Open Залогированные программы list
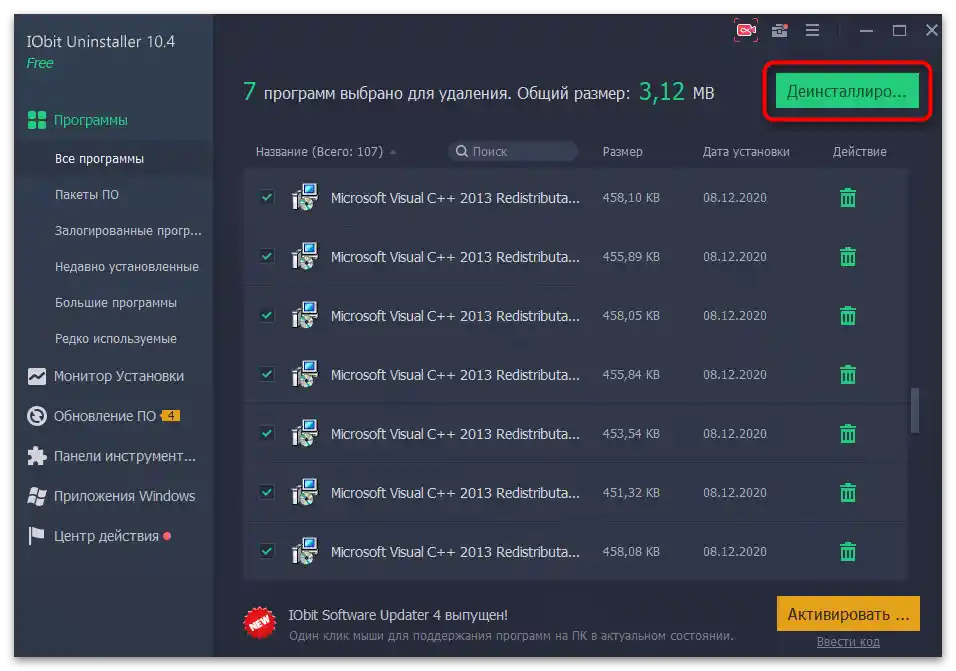This screenshot has height=671, width=956. tap(128, 230)
